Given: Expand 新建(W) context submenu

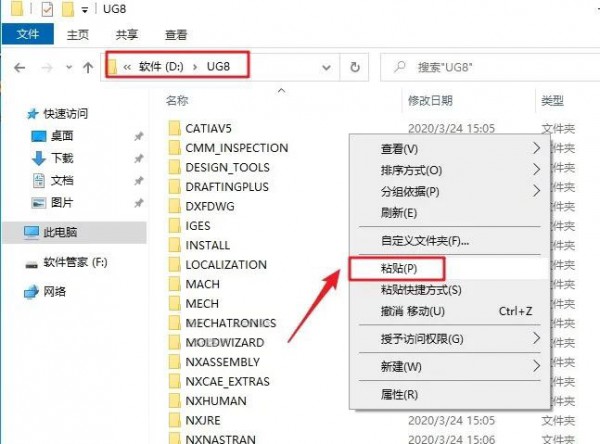Looking at the screenshot, I should 450,367.
